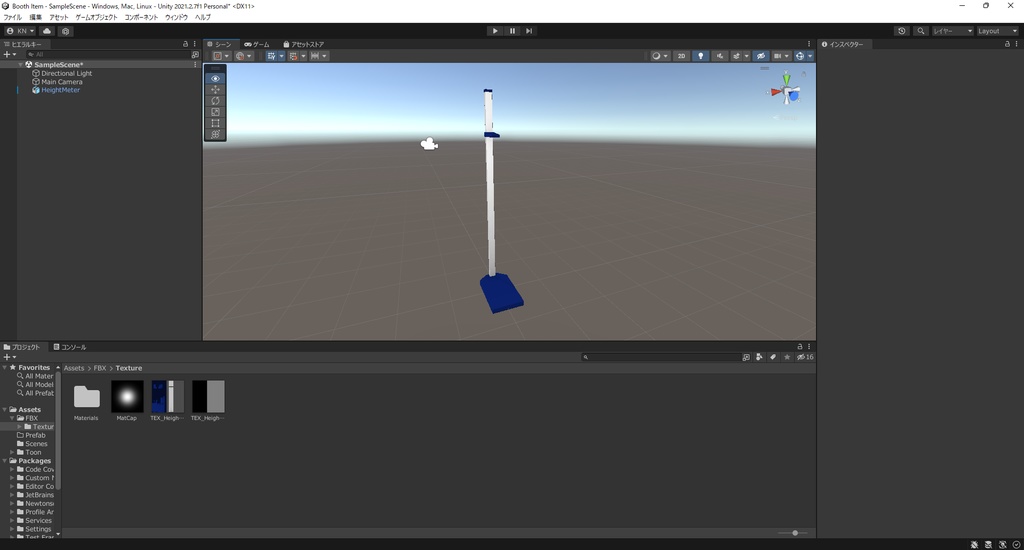Click the cache server status icon
This screenshot has height=550, width=1024.
pyautogui.click(x=988, y=545)
